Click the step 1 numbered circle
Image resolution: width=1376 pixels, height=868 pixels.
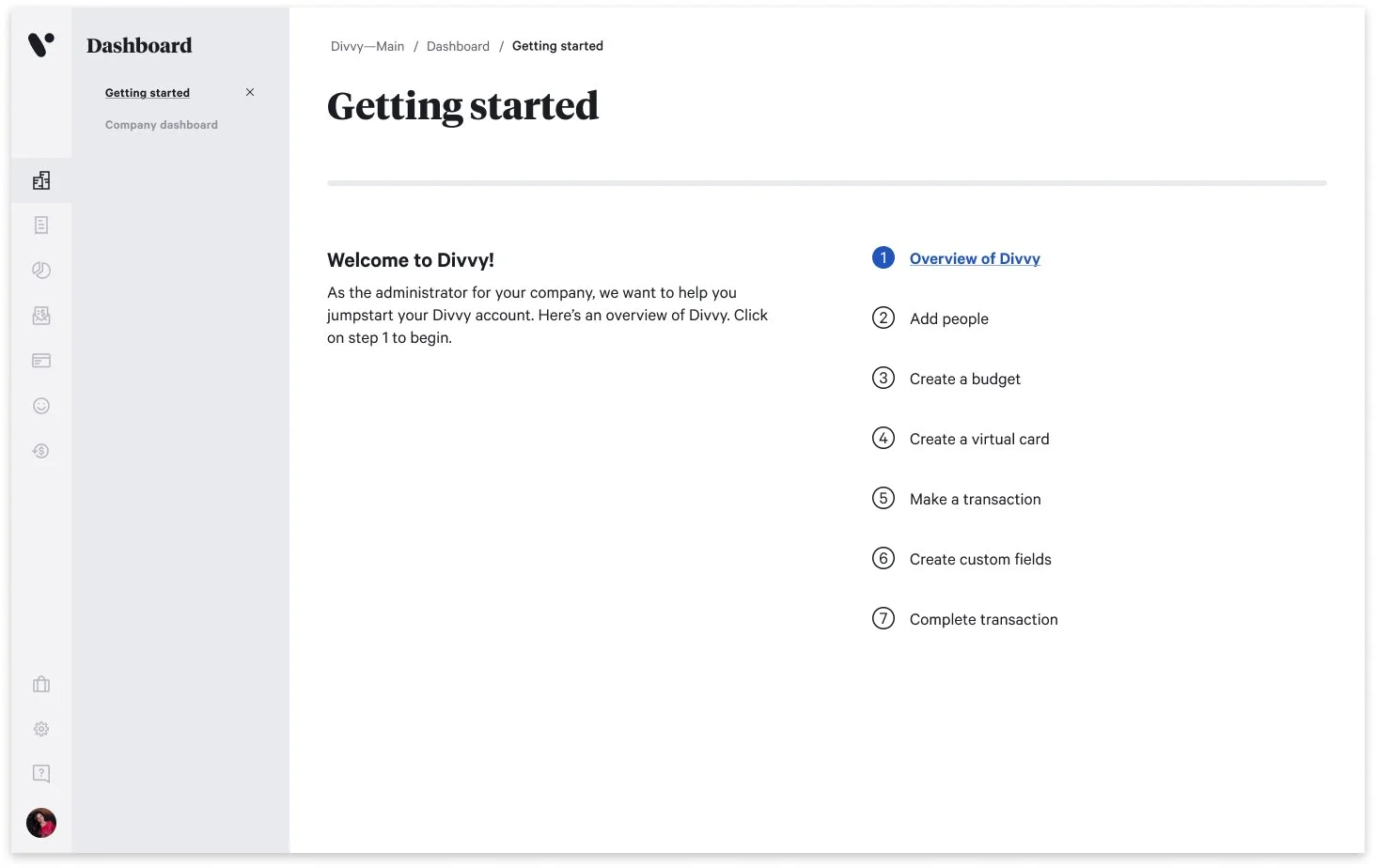coord(883,257)
